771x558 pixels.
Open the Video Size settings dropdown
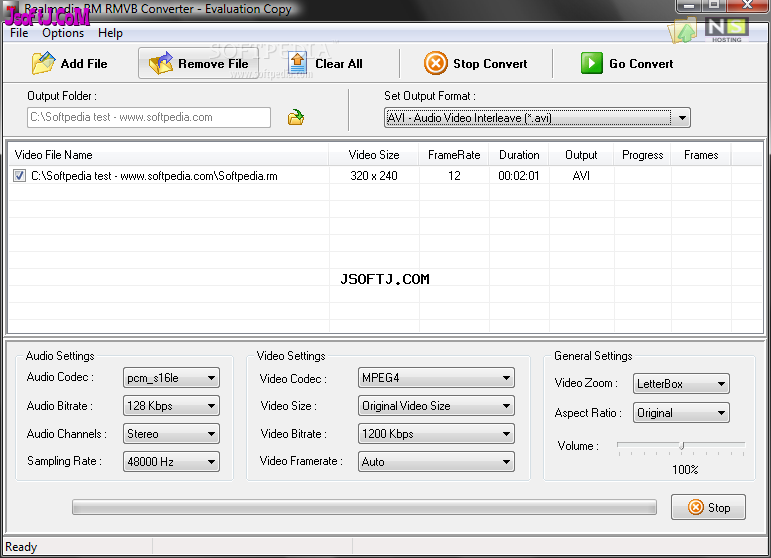pyautogui.click(x=436, y=406)
